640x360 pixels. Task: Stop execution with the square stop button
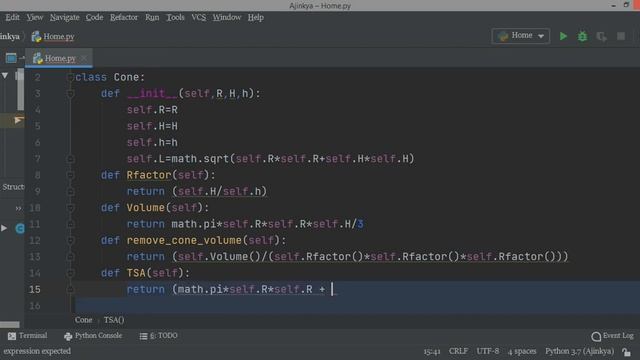point(621,36)
